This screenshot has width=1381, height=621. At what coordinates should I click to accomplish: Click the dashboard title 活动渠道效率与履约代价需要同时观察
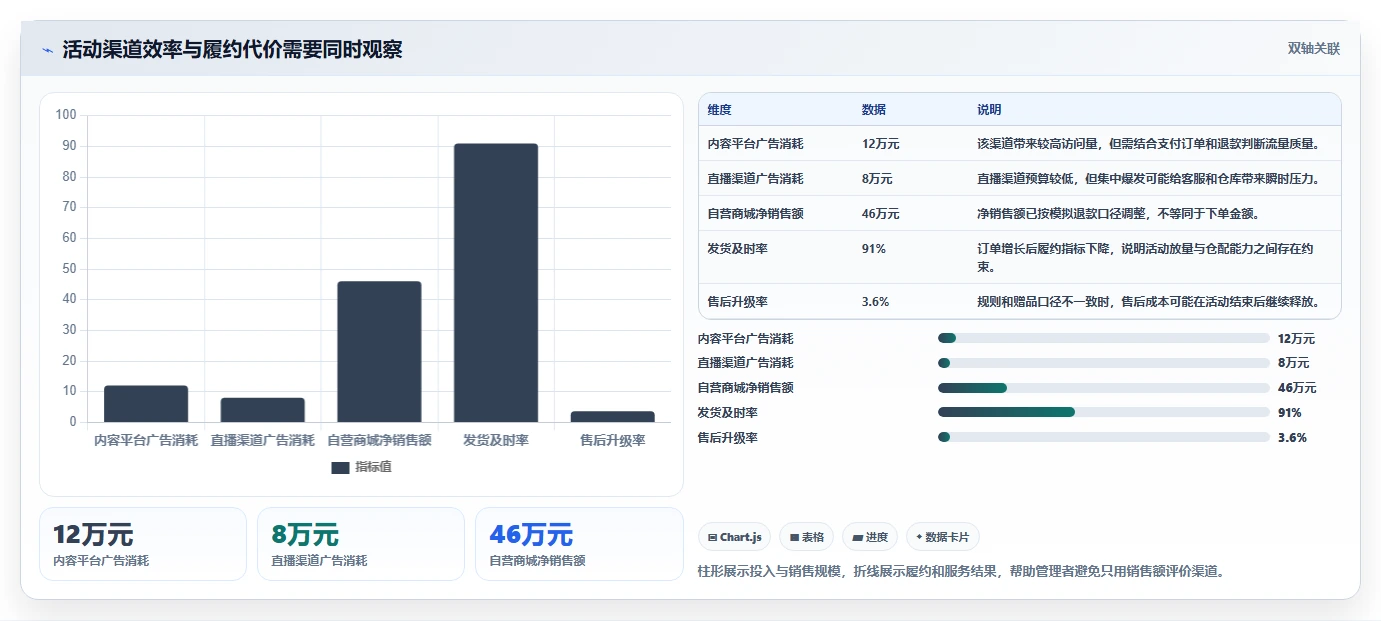point(232,50)
